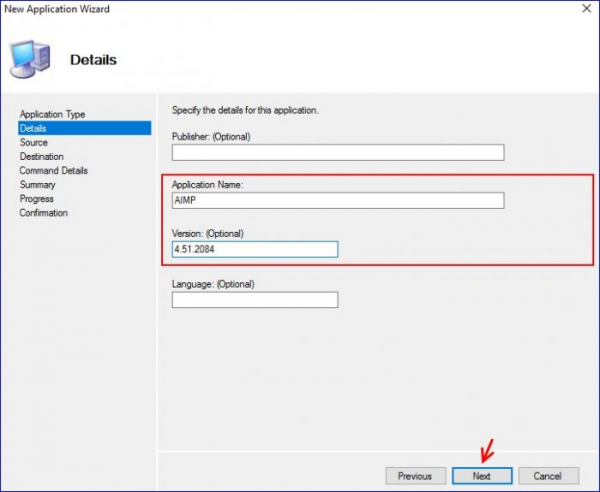Click into the Application Name field
Viewport: 600px width, 492px height.
click(x=338, y=200)
